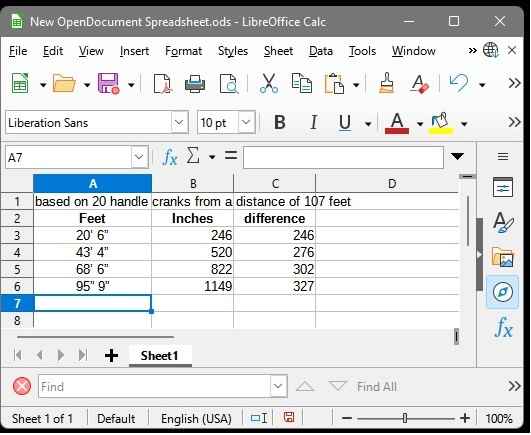Open sidebar Properties panel icon
Viewport: 531px width, 435px height.
(503, 188)
